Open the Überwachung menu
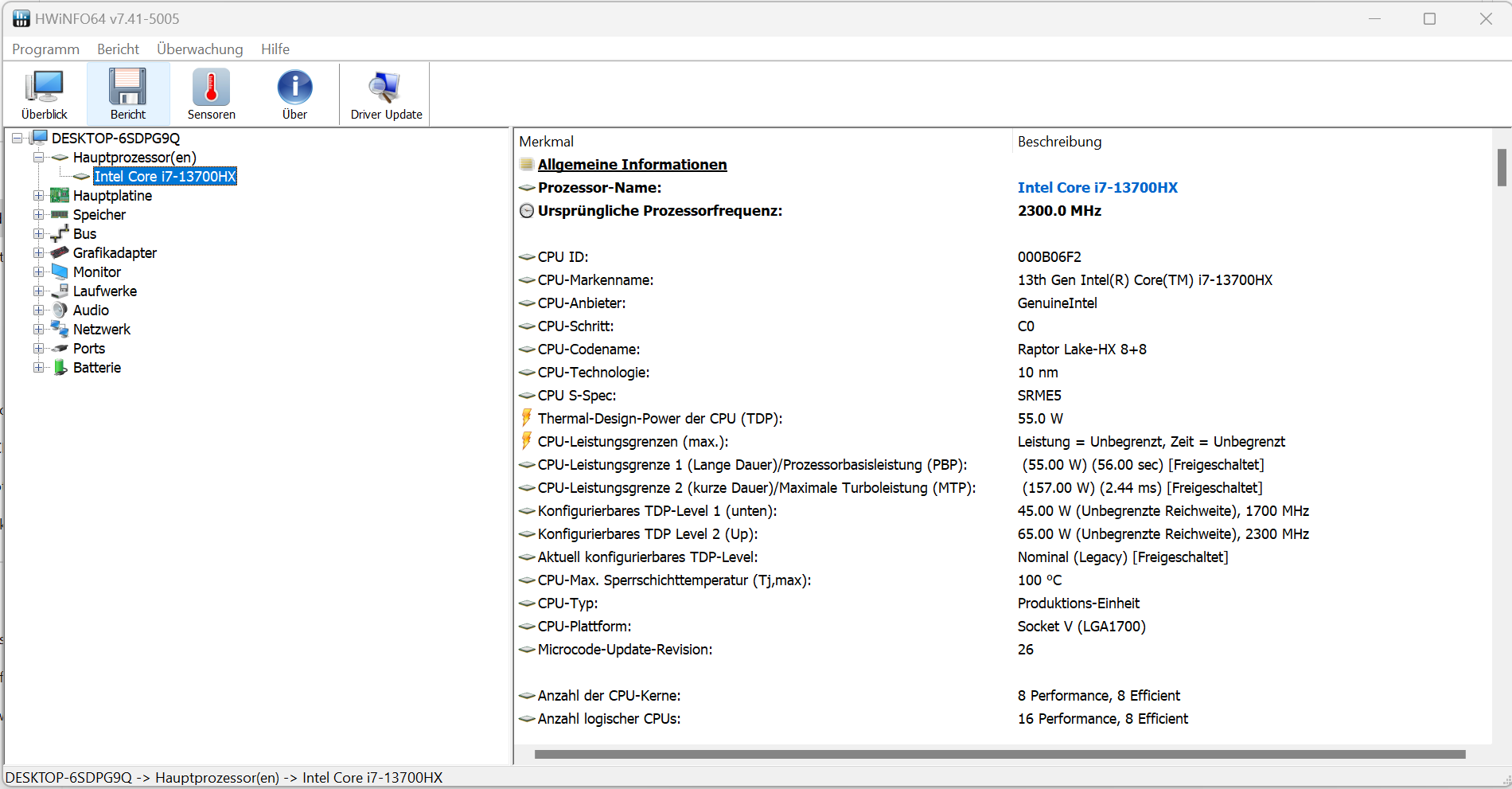 pyautogui.click(x=200, y=49)
